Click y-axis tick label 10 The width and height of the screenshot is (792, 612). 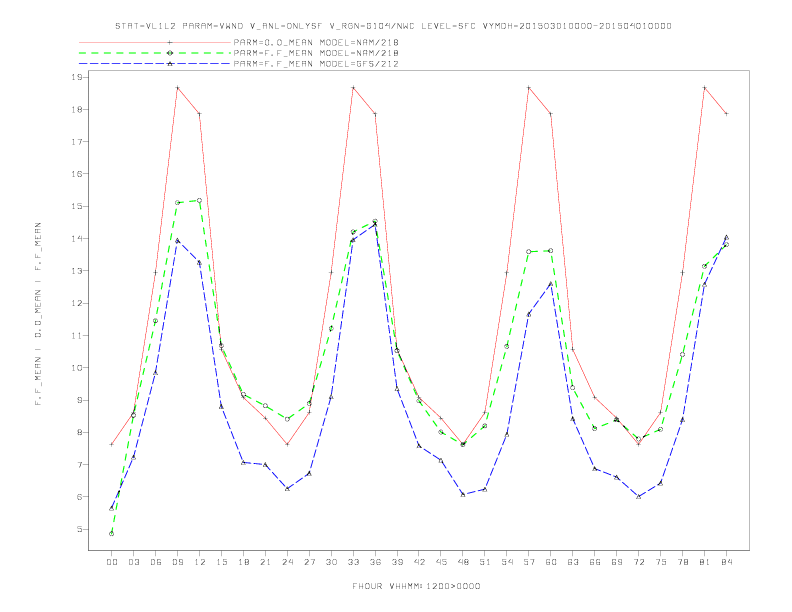pos(77,368)
